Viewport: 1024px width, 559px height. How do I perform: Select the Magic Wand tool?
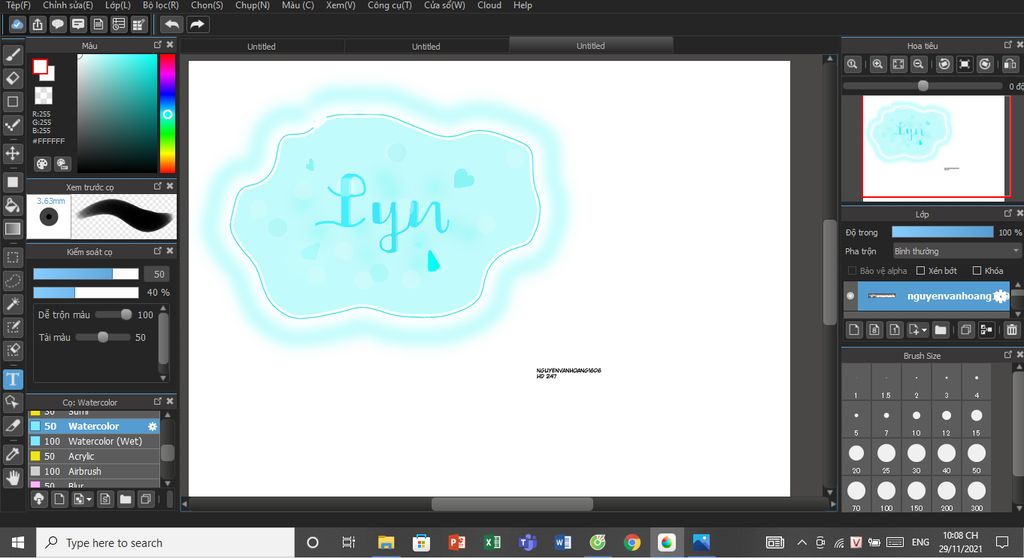[12, 304]
